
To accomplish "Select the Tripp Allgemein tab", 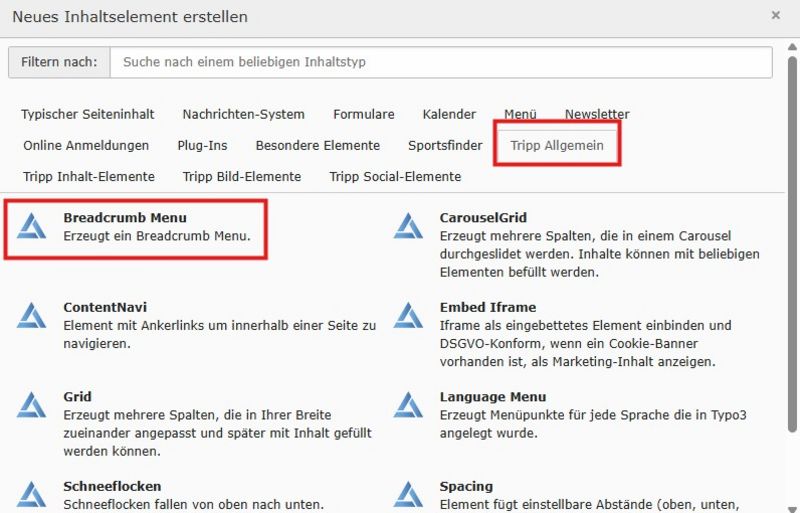I will click(557, 146).
